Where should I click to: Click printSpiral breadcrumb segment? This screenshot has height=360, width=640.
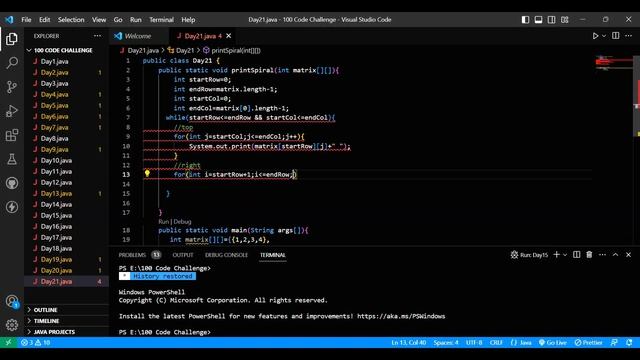tap(231, 50)
